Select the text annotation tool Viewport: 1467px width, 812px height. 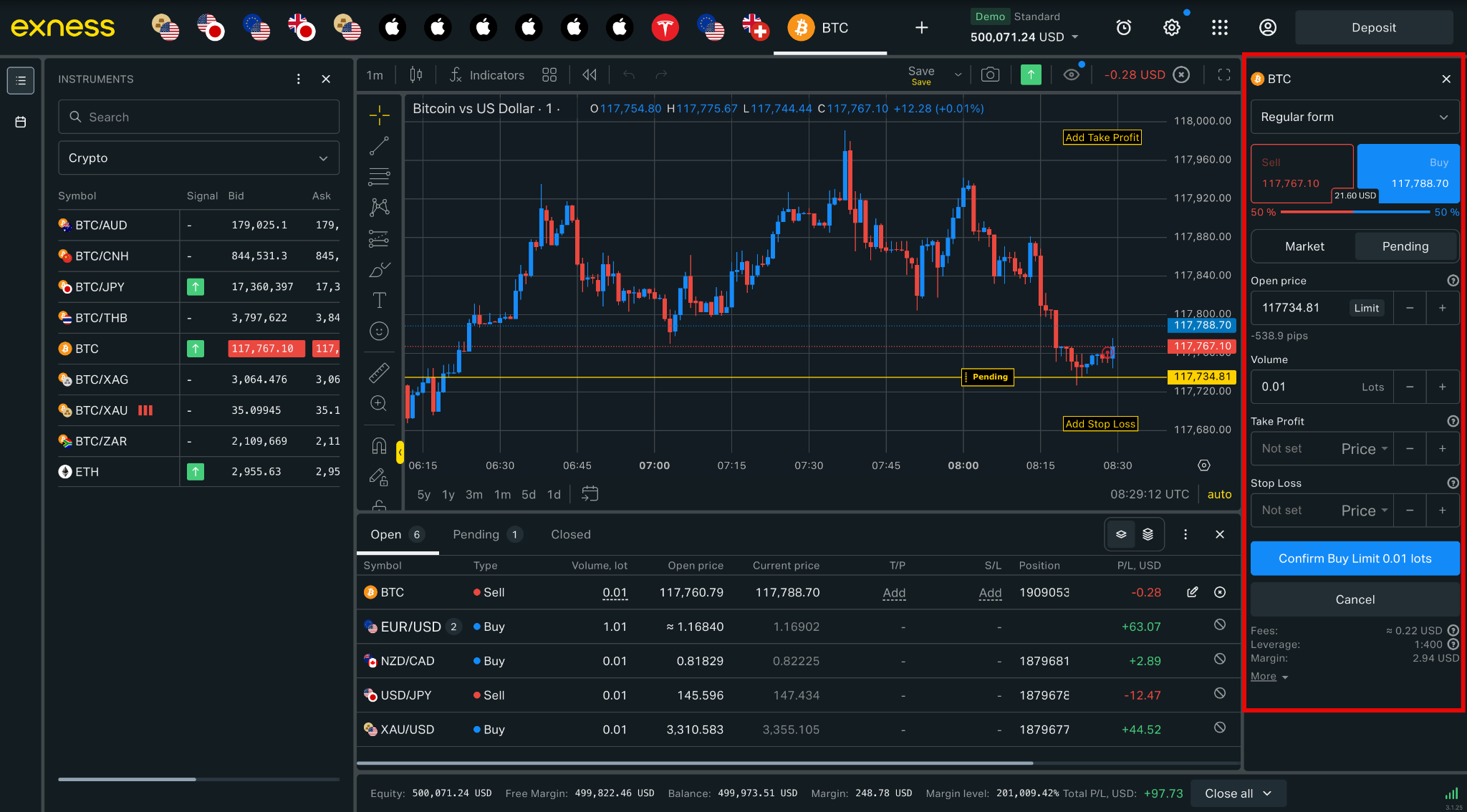(379, 300)
